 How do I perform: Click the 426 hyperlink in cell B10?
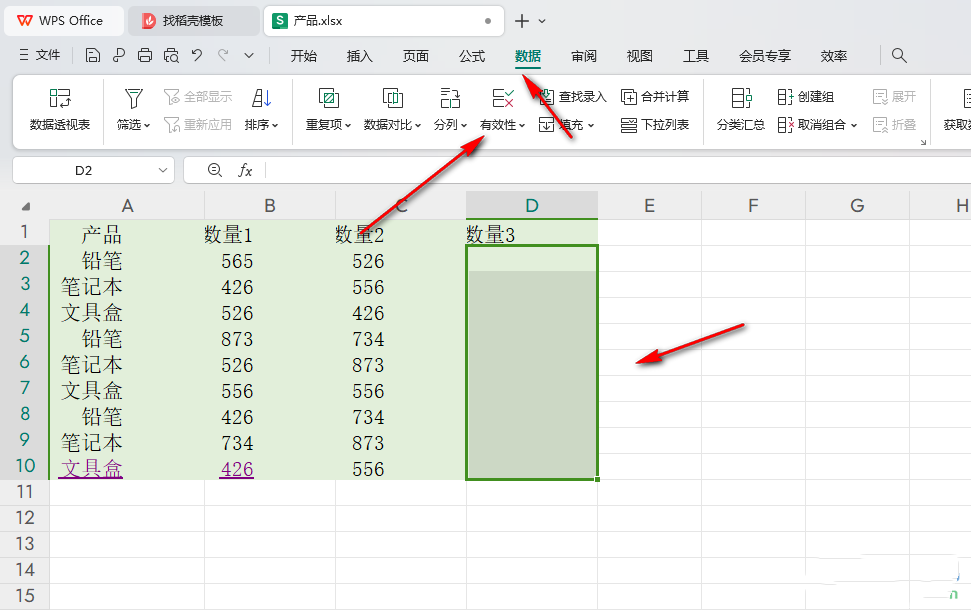(237, 469)
